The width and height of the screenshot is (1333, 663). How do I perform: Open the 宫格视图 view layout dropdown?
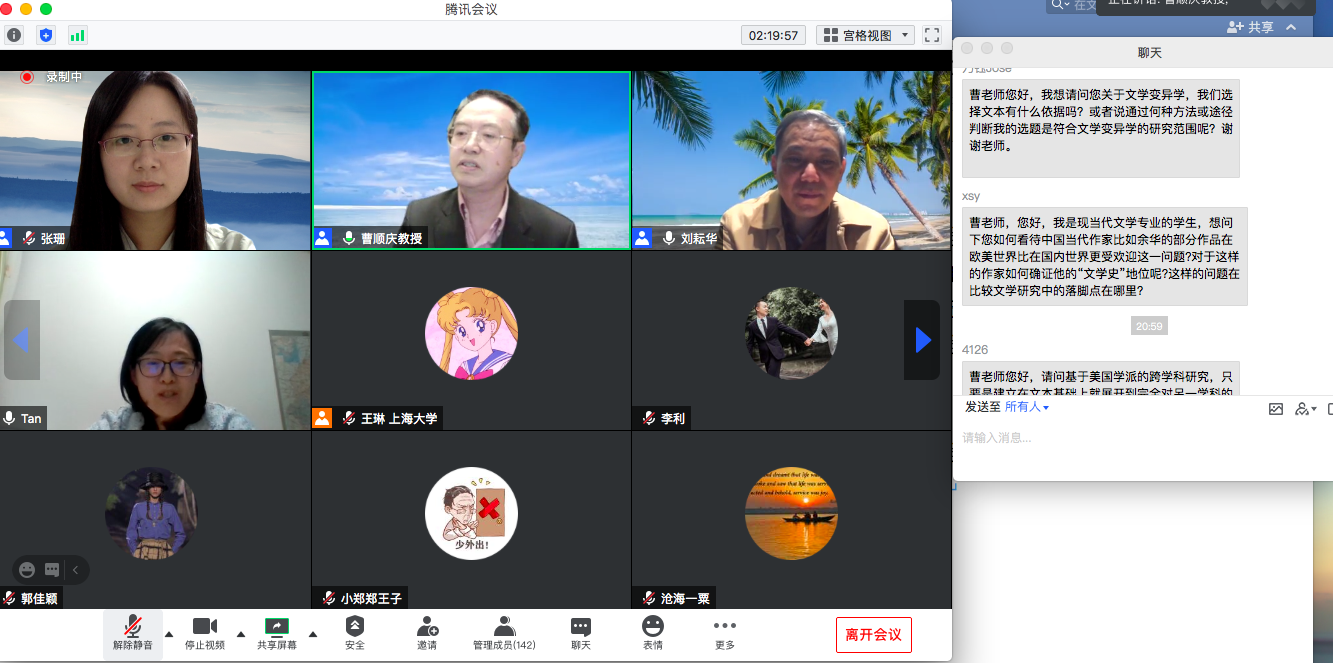[866, 35]
